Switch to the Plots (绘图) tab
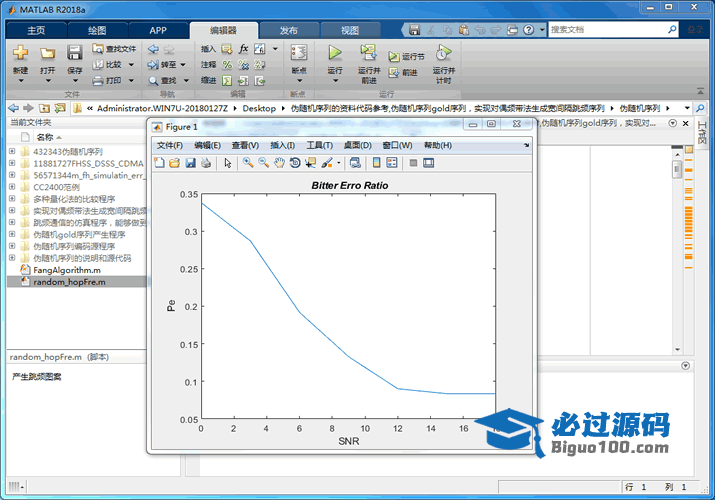 click(x=97, y=31)
